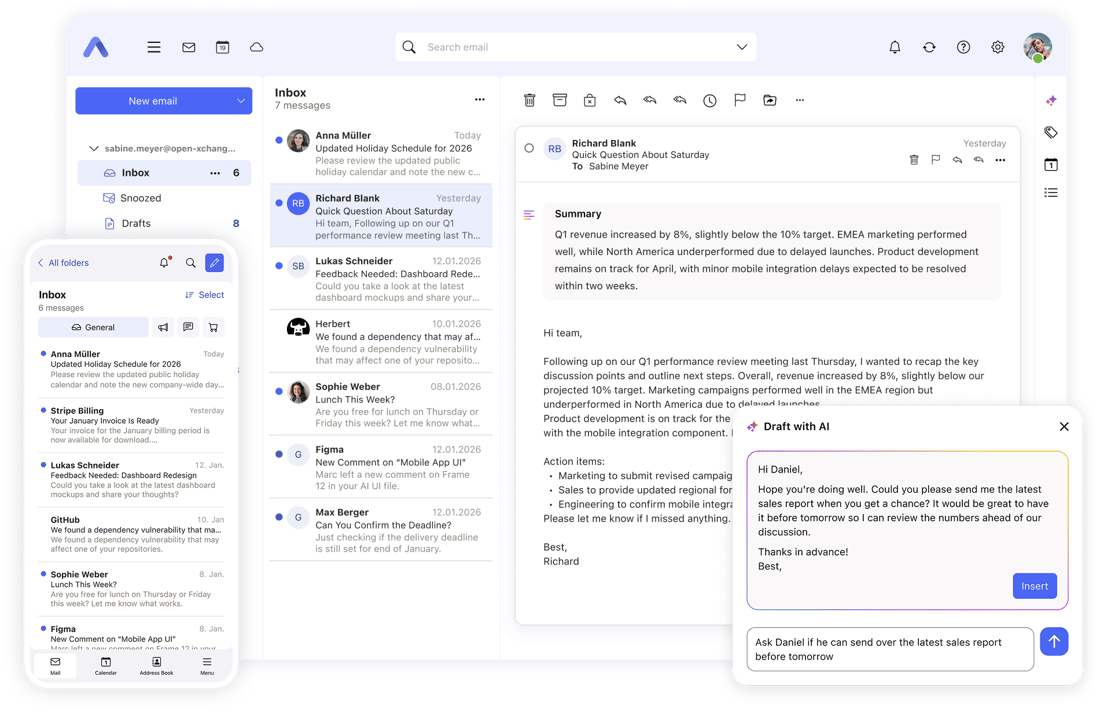Open the New email dropdown arrow

(241, 101)
